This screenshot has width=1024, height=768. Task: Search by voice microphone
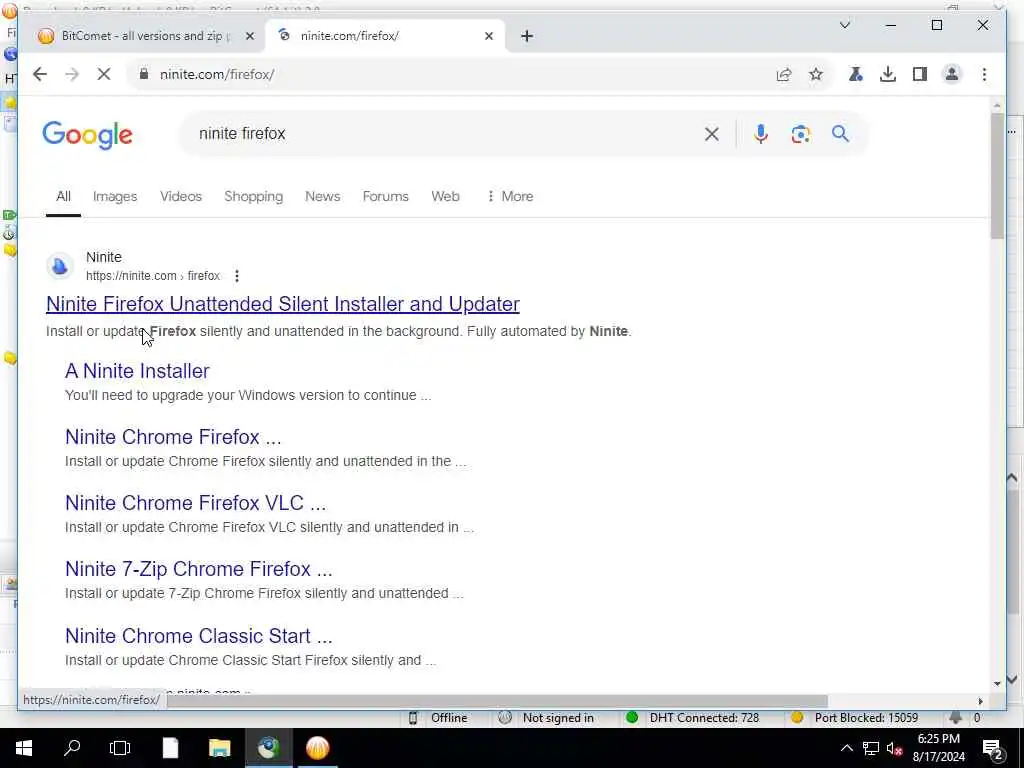pos(760,134)
